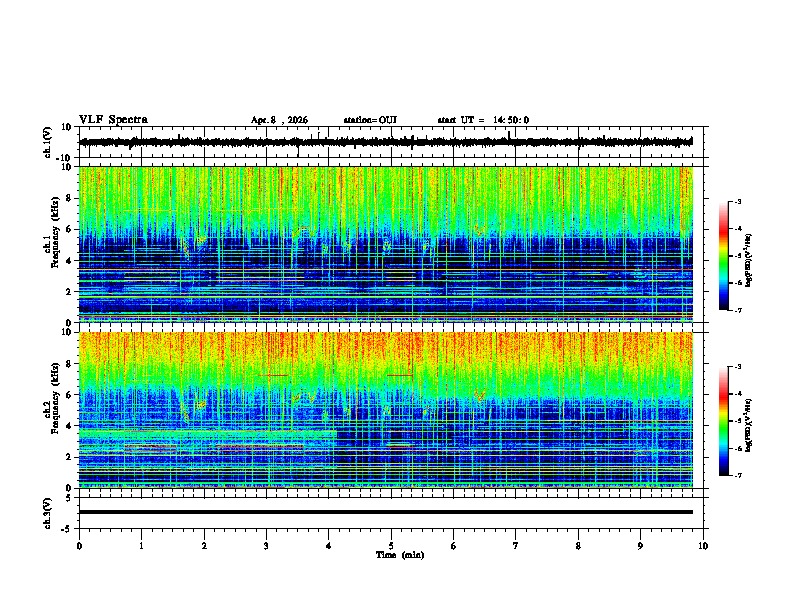Click time axis tick label "9"
The image size is (792, 612).
640,546
